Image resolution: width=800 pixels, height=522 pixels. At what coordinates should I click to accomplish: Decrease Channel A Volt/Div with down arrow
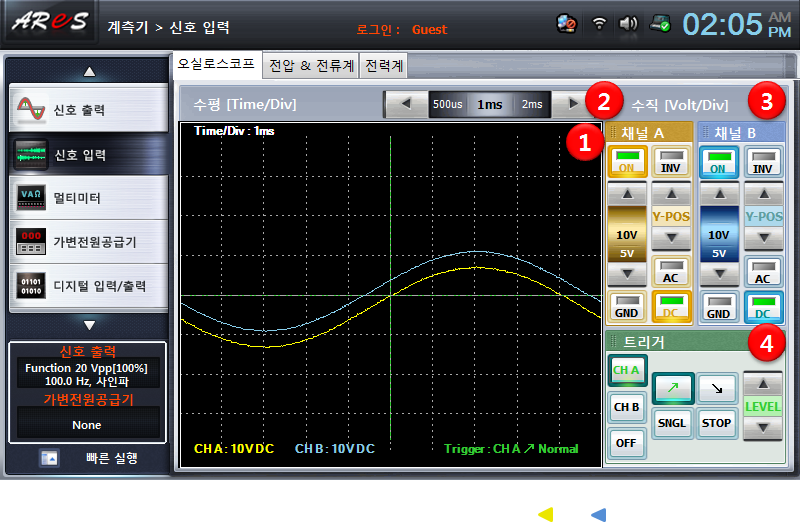[627, 274]
